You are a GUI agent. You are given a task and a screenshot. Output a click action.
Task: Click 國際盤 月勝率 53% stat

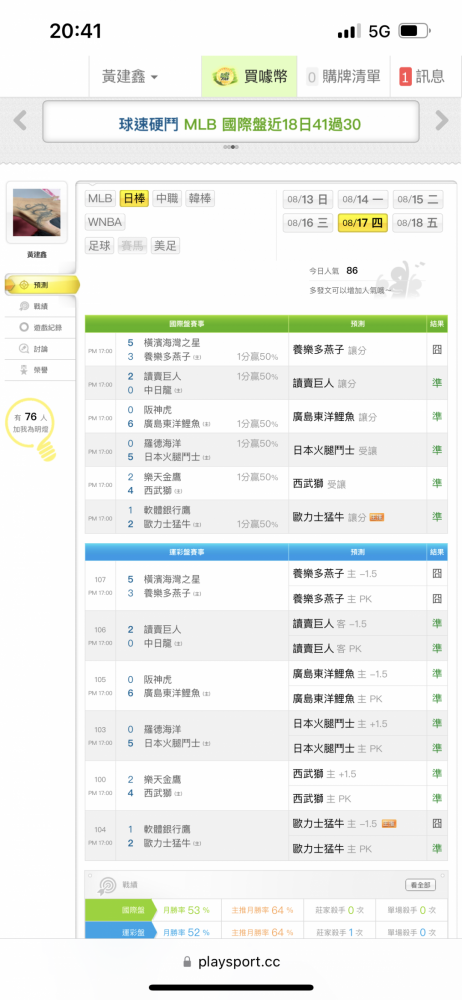(x=186, y=911)
